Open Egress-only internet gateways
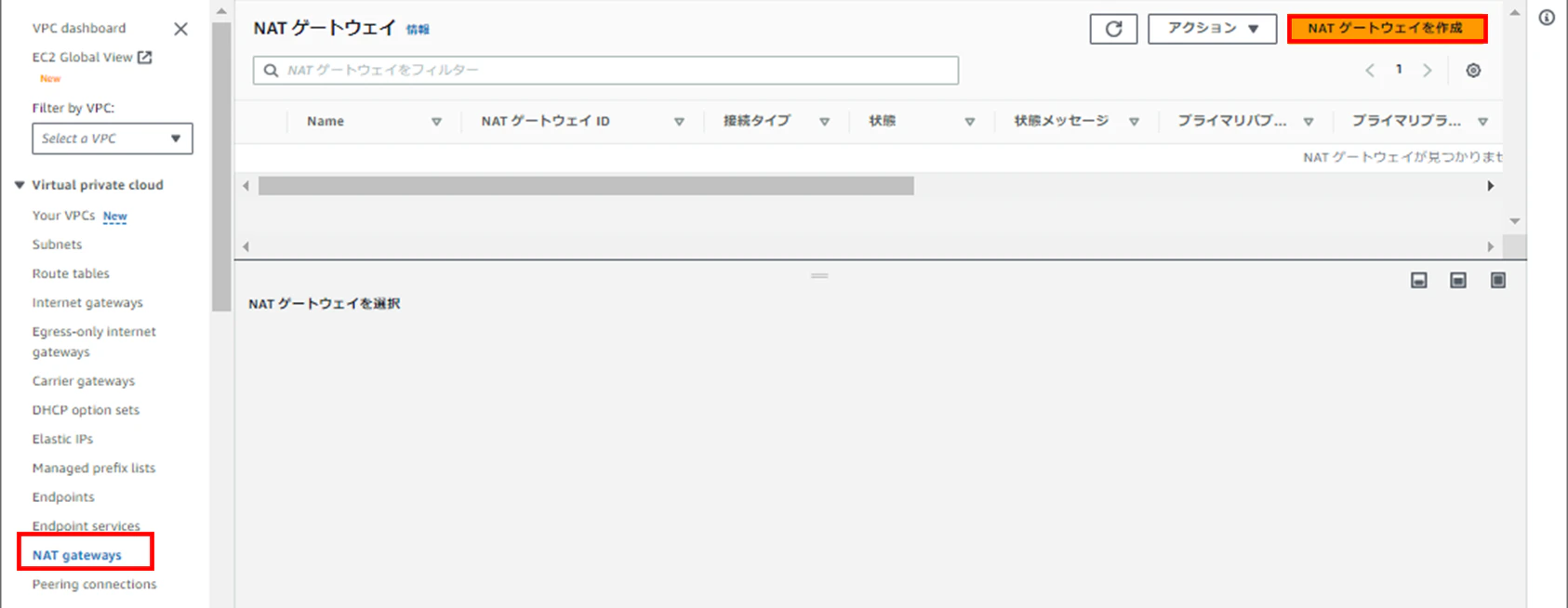The width and height of the screenshot is (1568, 608). pyautogui.click(x=94, y=342)
